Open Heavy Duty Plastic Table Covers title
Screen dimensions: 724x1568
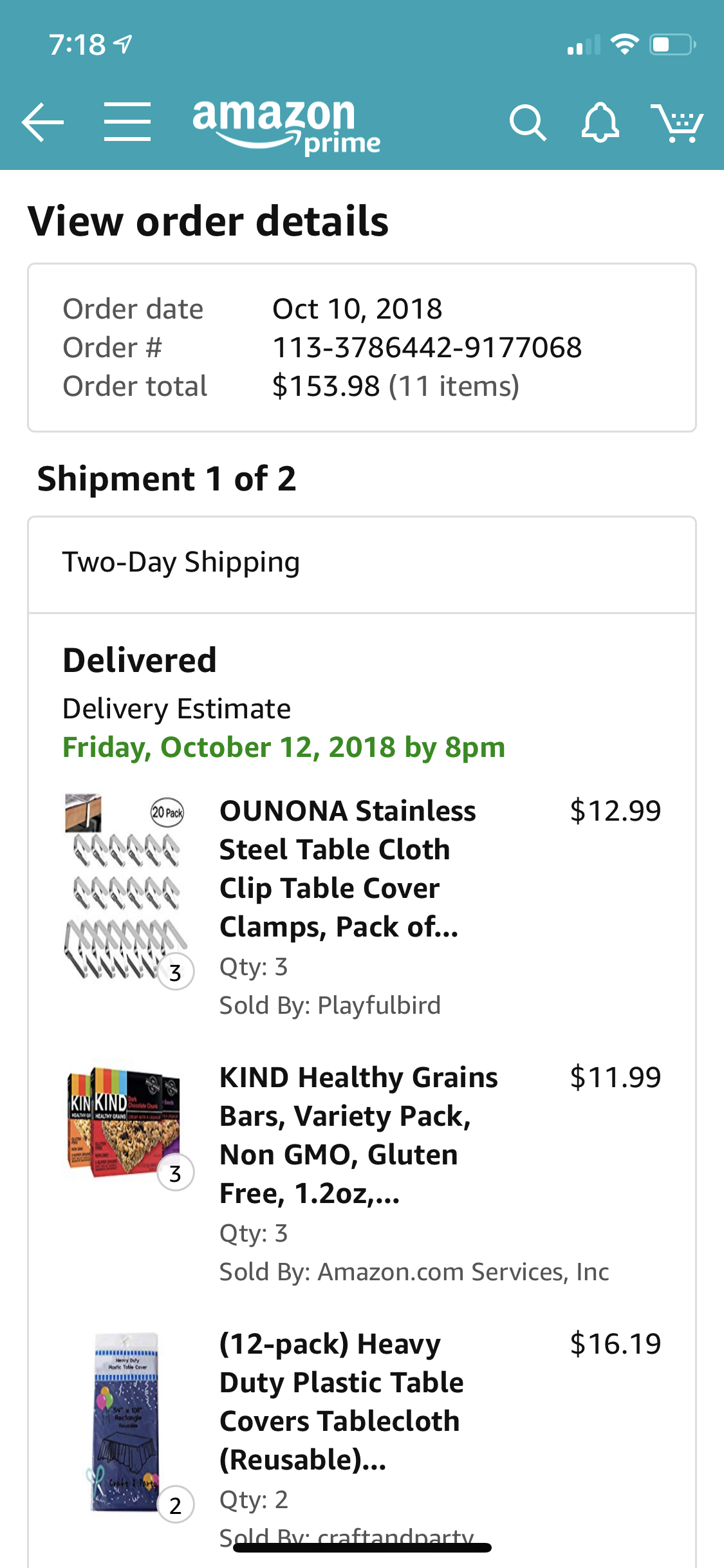coord(341,1402)
